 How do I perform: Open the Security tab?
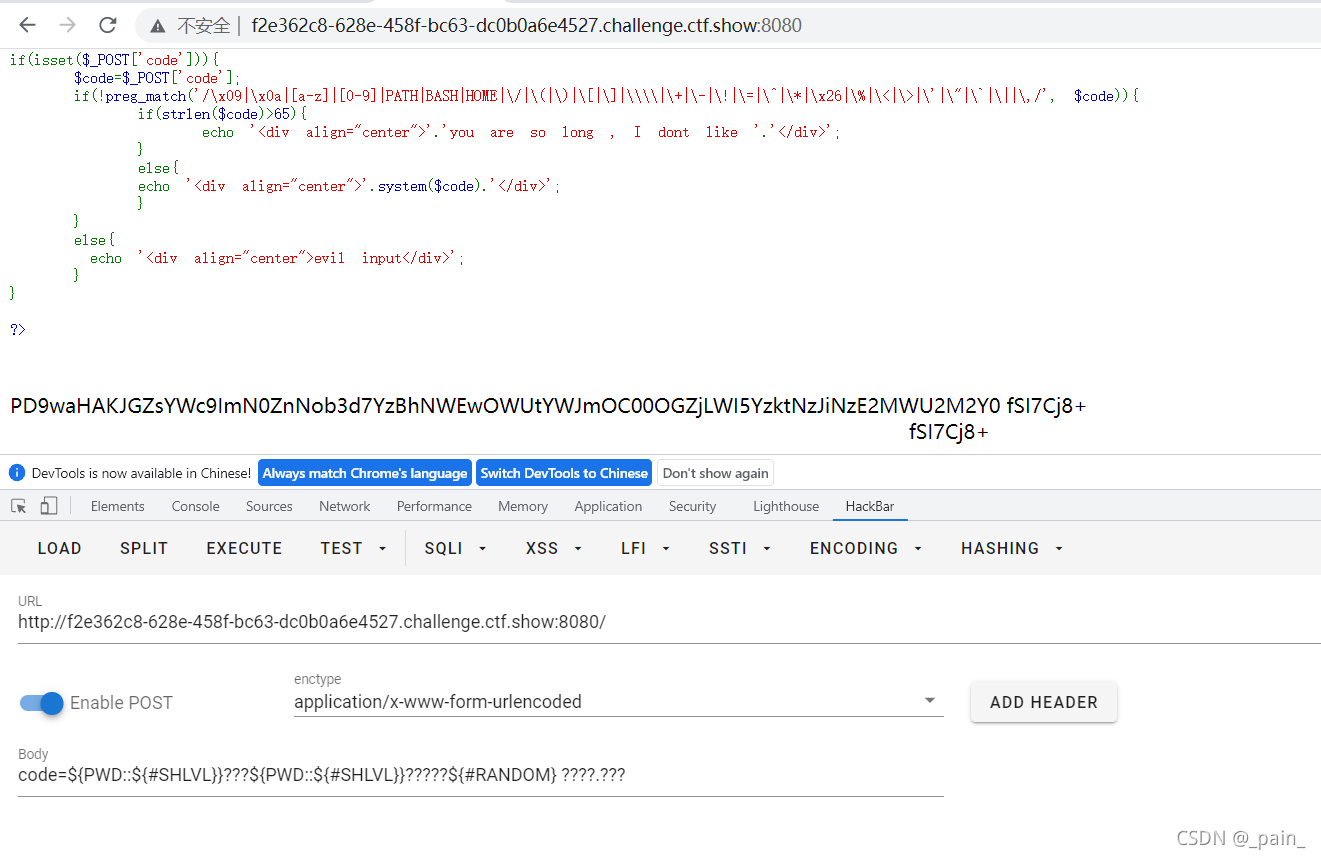coord(692,506)
